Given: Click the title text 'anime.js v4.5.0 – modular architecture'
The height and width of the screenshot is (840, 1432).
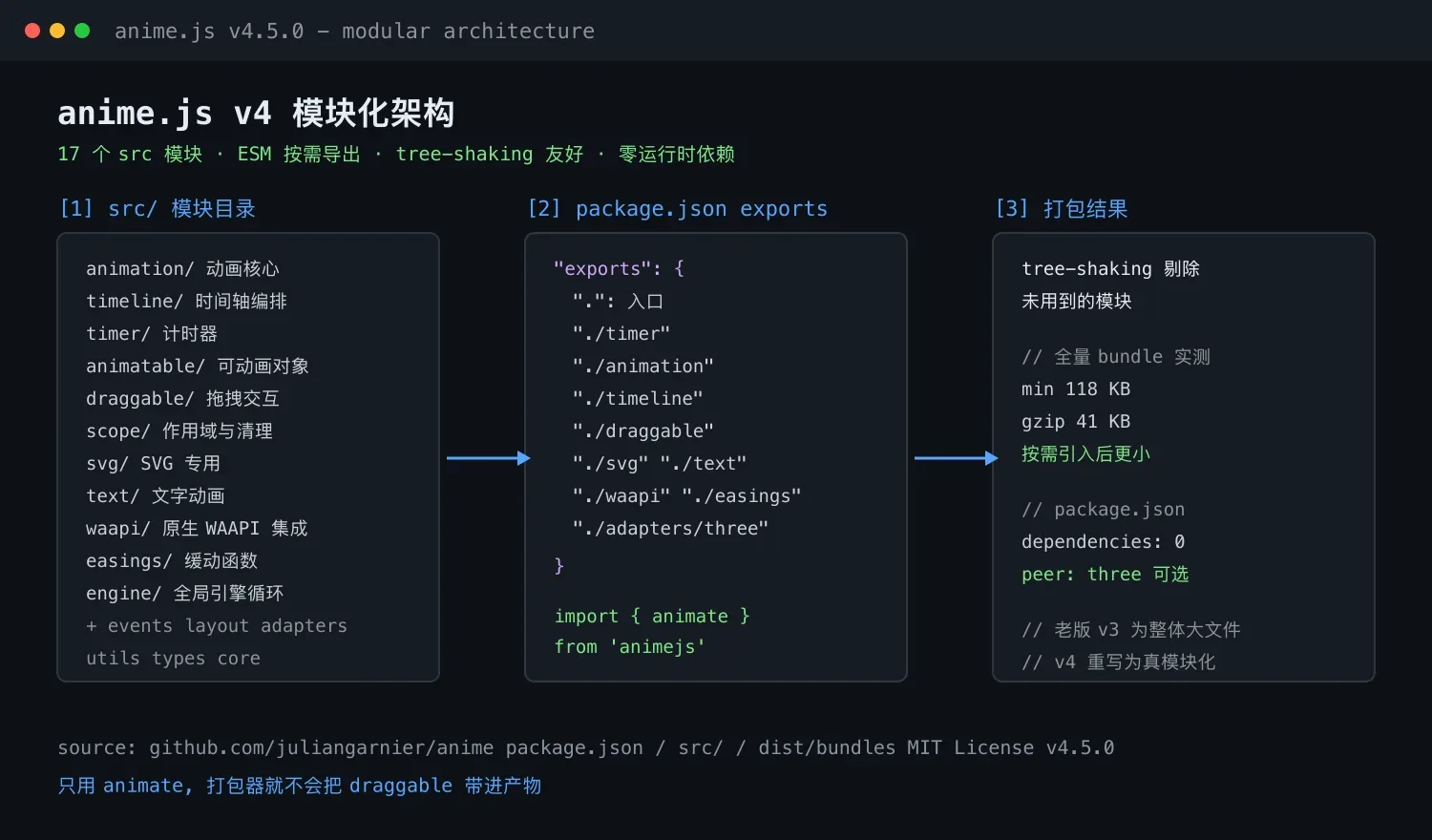Looking at the screenshot, I should (x=354, y=31).
